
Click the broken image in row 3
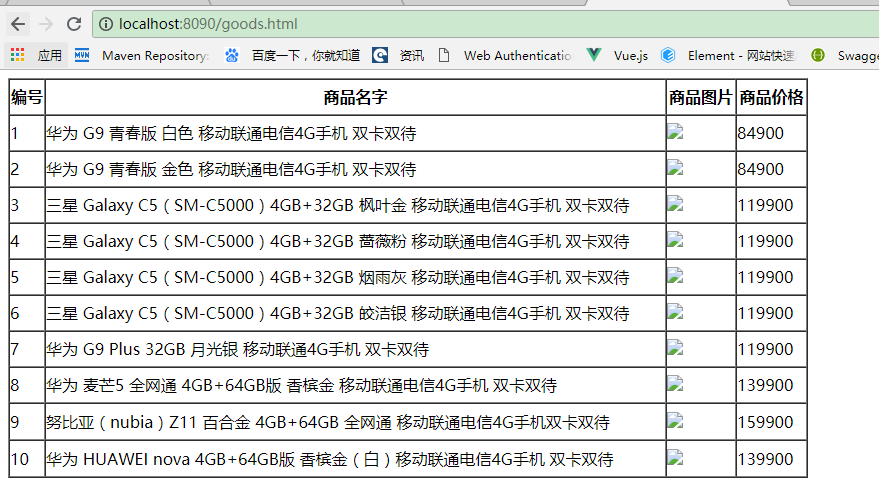click(675, 203)
